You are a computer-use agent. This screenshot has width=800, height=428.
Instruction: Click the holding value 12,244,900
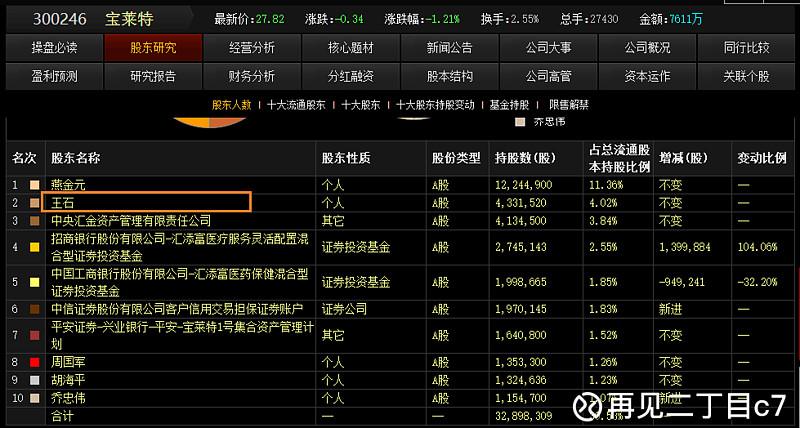[523, 185]
